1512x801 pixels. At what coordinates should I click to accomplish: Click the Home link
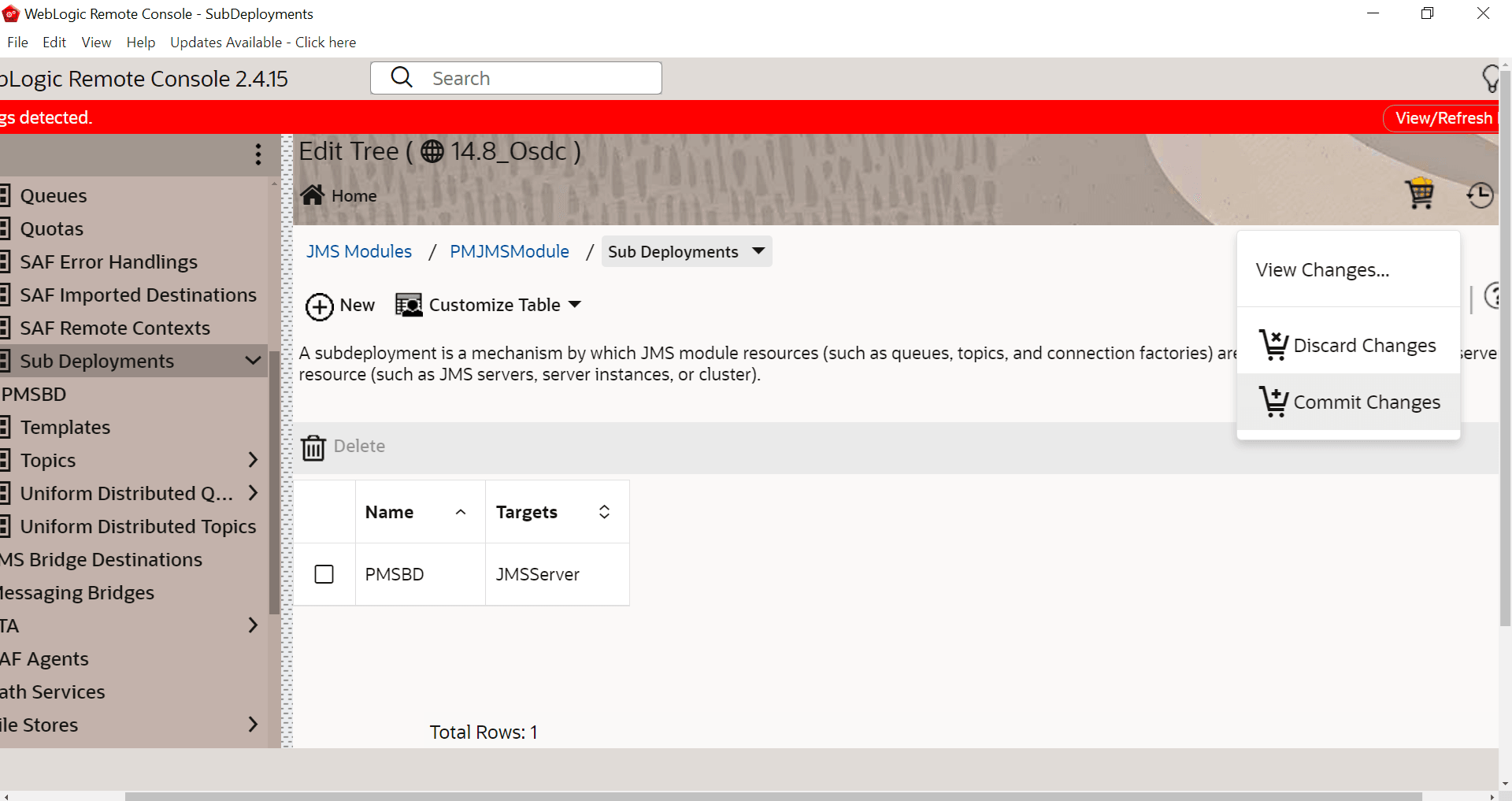click(x=354, y=195)
